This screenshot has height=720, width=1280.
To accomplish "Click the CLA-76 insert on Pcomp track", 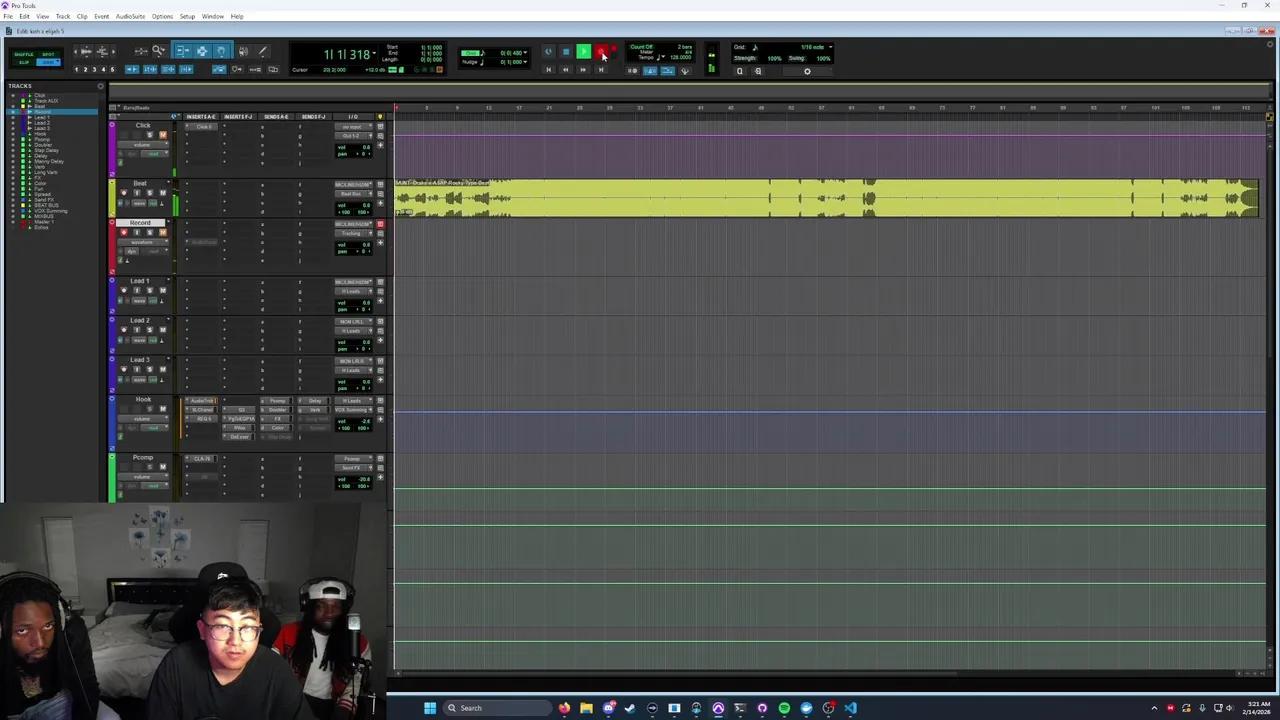I will [x=203, y=458].
